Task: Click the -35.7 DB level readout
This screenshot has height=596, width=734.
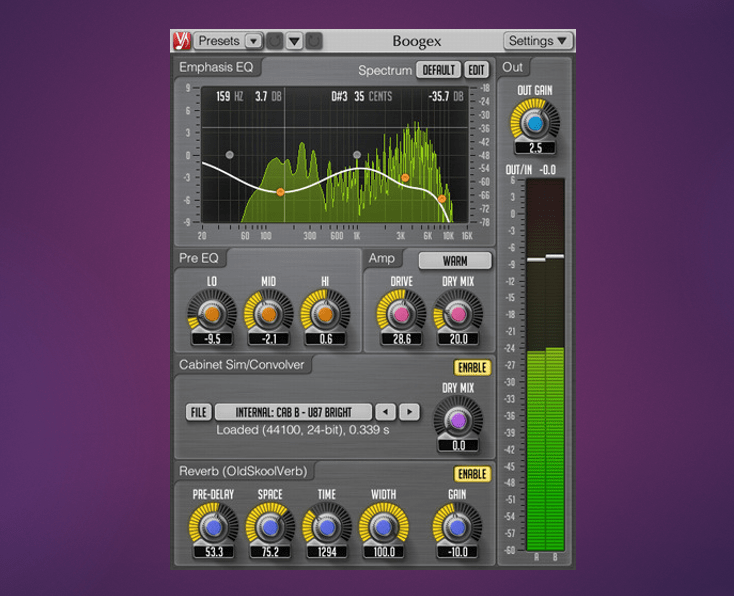Action: pyautogui.click(x=446, y=96)
